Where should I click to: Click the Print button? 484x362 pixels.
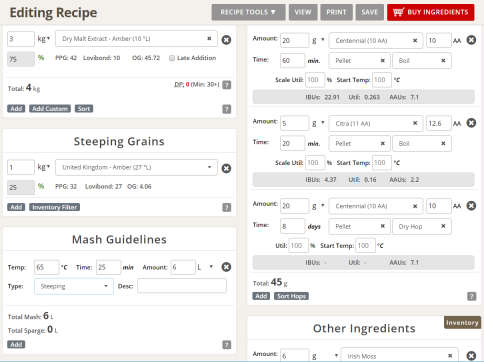[x=336, y=12]
